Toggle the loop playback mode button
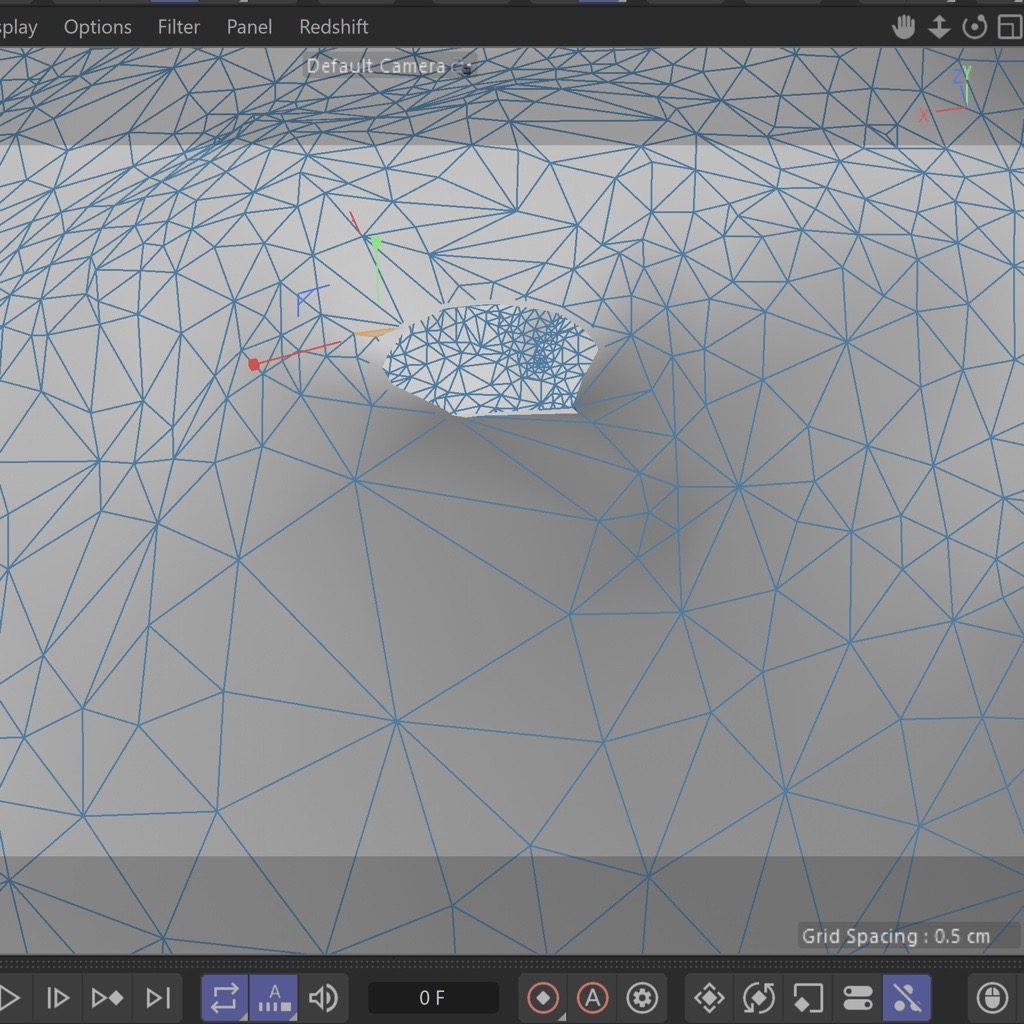 (225, 997)
